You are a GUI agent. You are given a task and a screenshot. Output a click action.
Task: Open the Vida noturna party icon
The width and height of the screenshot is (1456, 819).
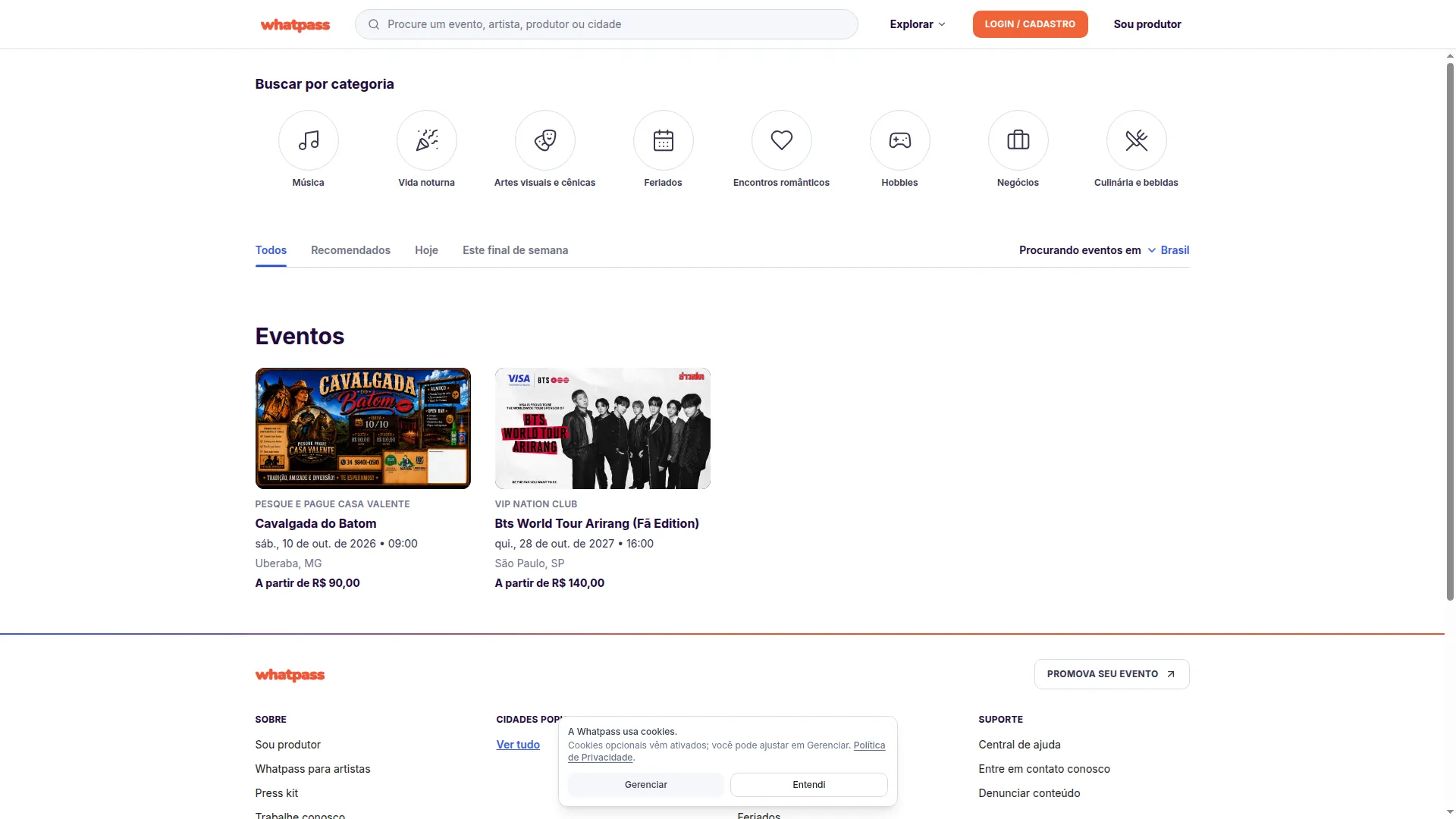pos(426,140)
